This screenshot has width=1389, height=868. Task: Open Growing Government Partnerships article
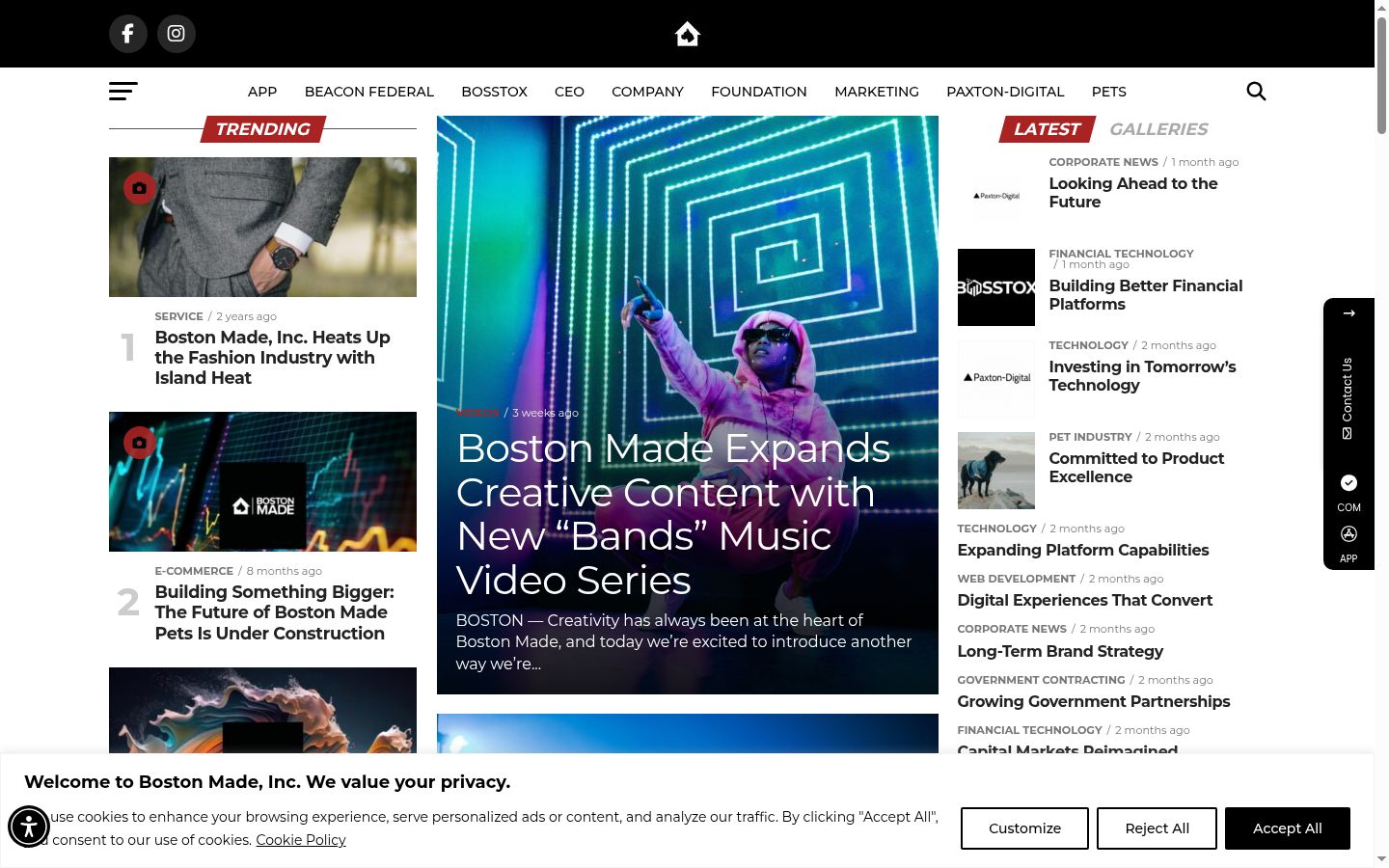click(x=1094, y=702)
